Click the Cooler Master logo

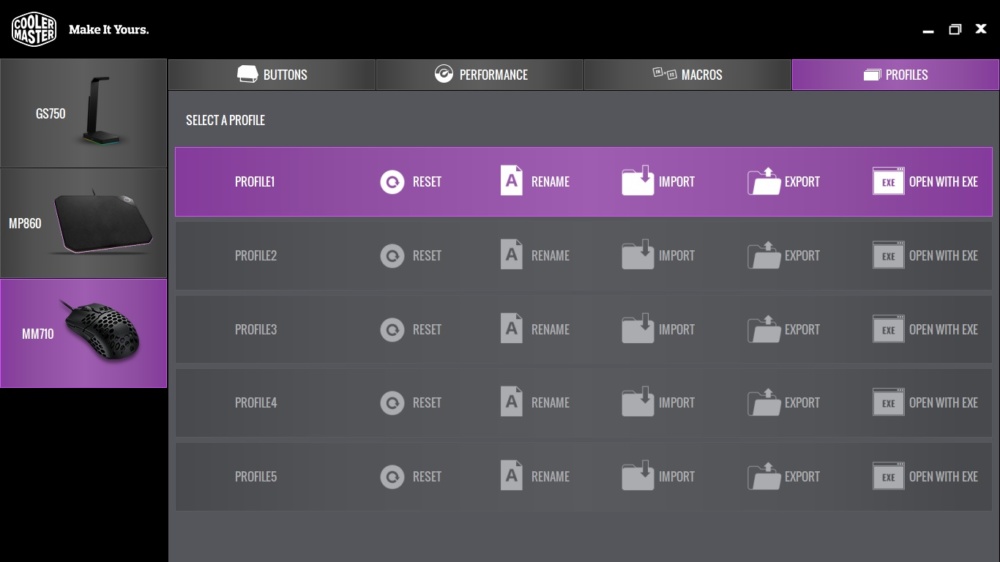click(x=34, y=29)
